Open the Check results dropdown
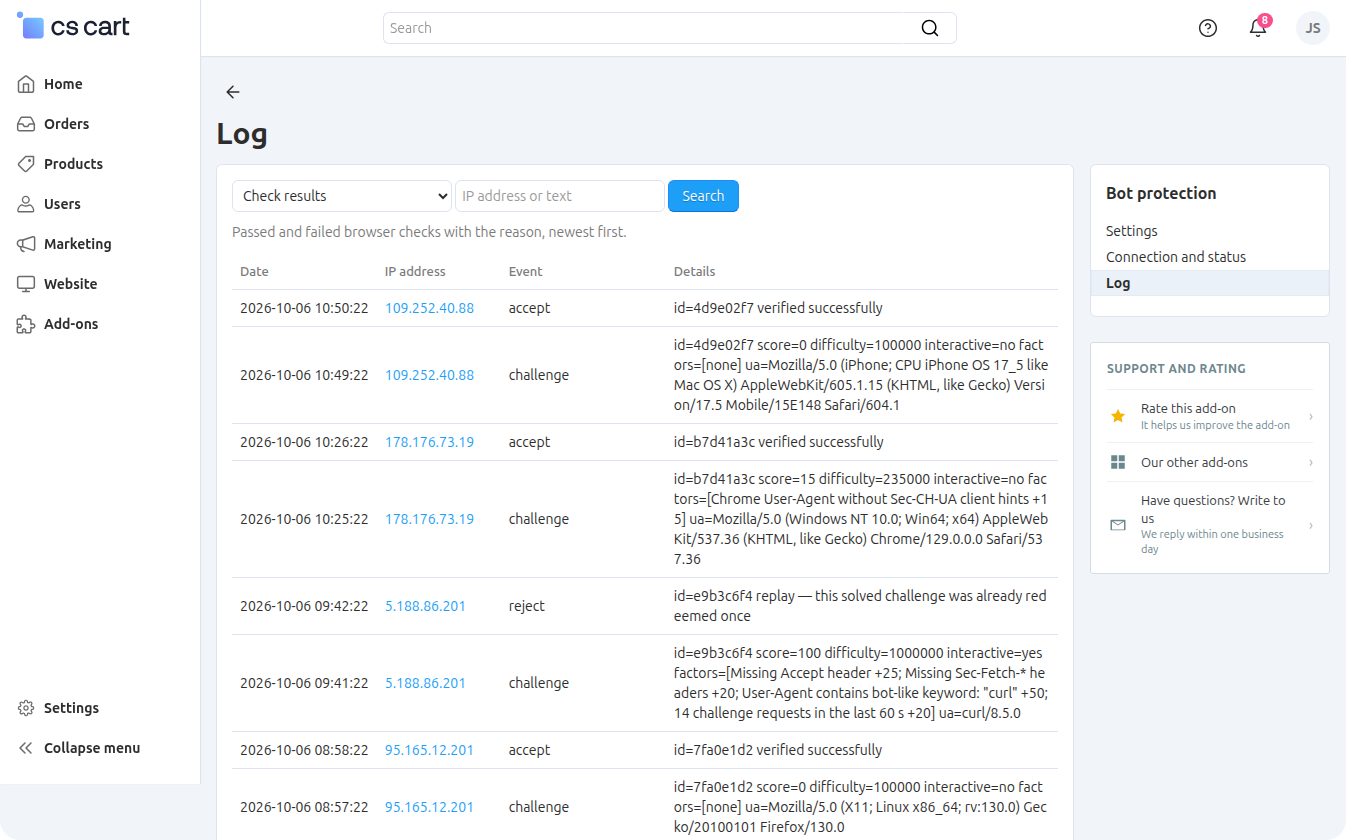The height and width of the screenshot is (840, 1346). 342,196
